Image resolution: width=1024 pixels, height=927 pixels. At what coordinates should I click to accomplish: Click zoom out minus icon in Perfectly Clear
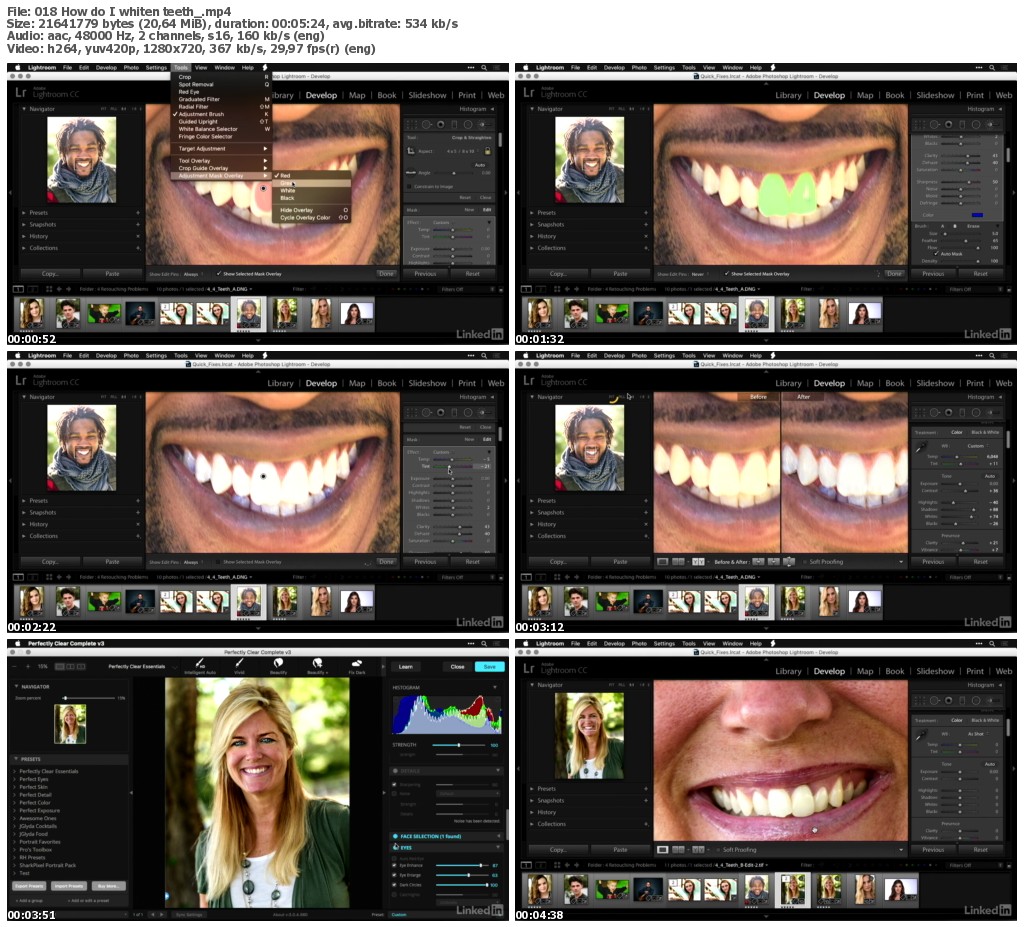tap(15, 666)
